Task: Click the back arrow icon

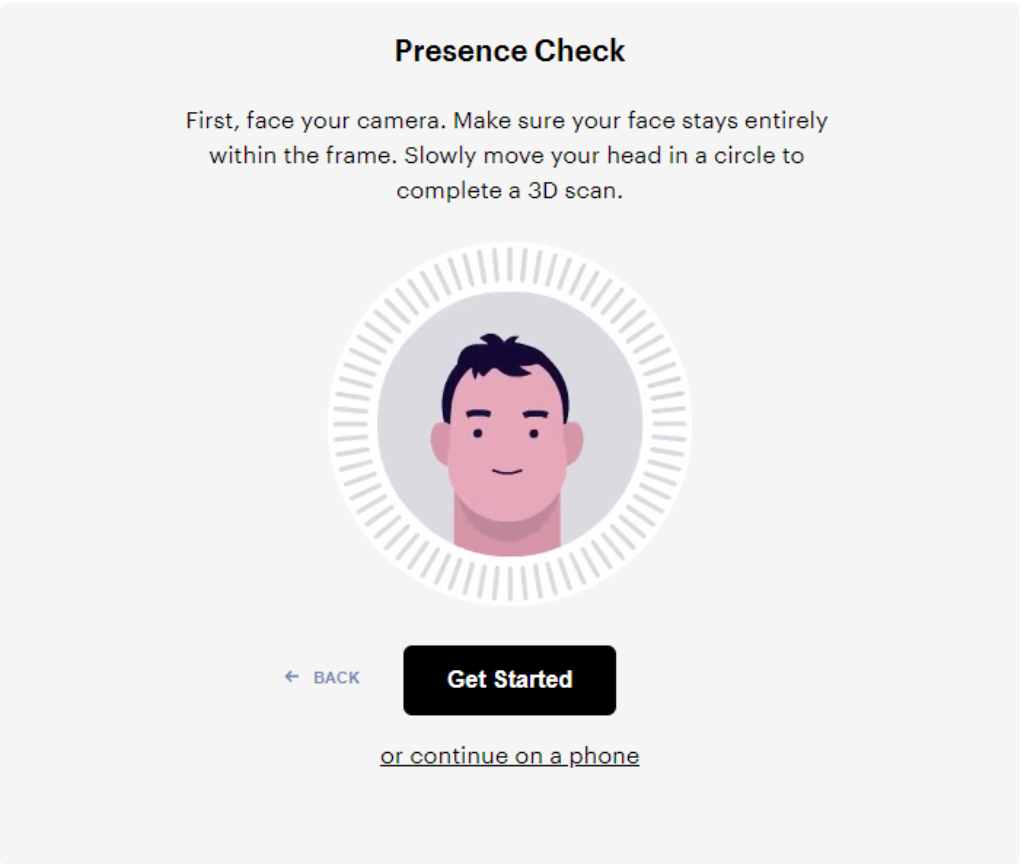Action: coord(292,677)
